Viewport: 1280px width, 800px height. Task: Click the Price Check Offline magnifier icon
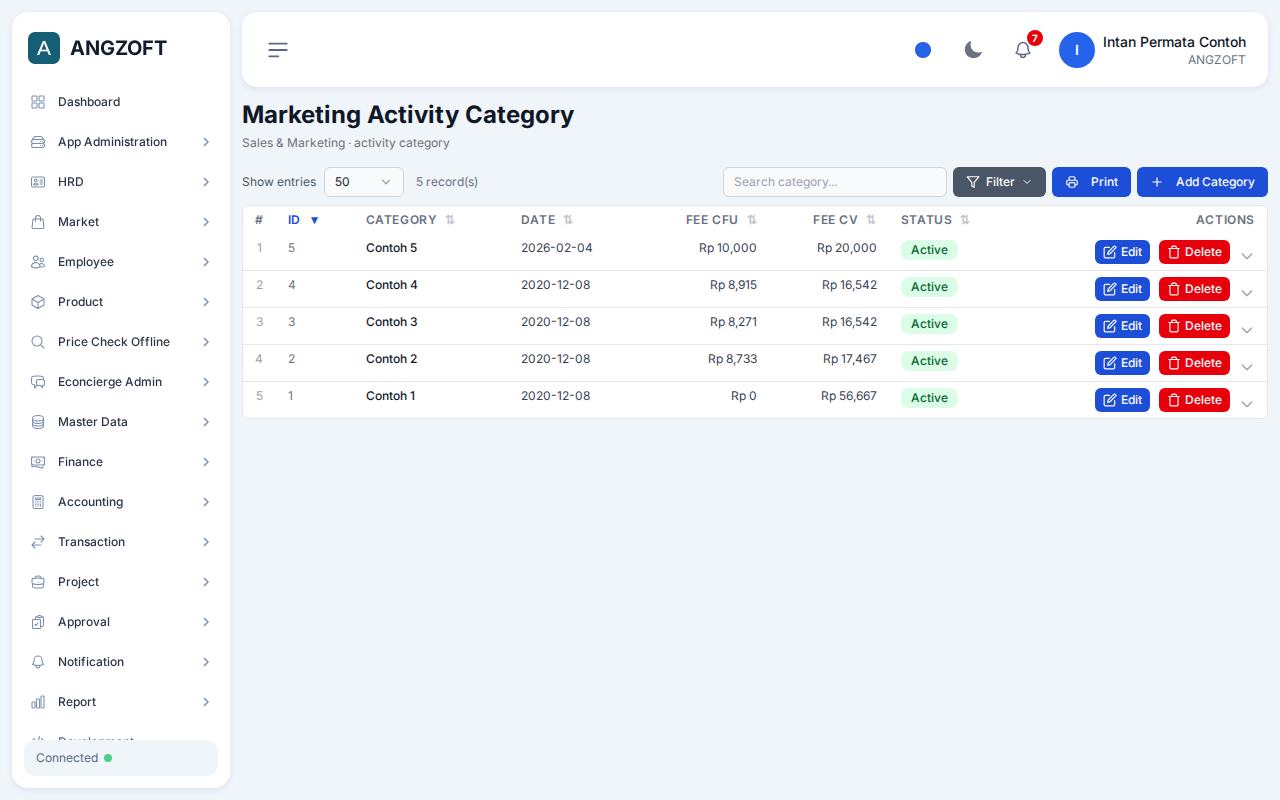pos(38,342)
